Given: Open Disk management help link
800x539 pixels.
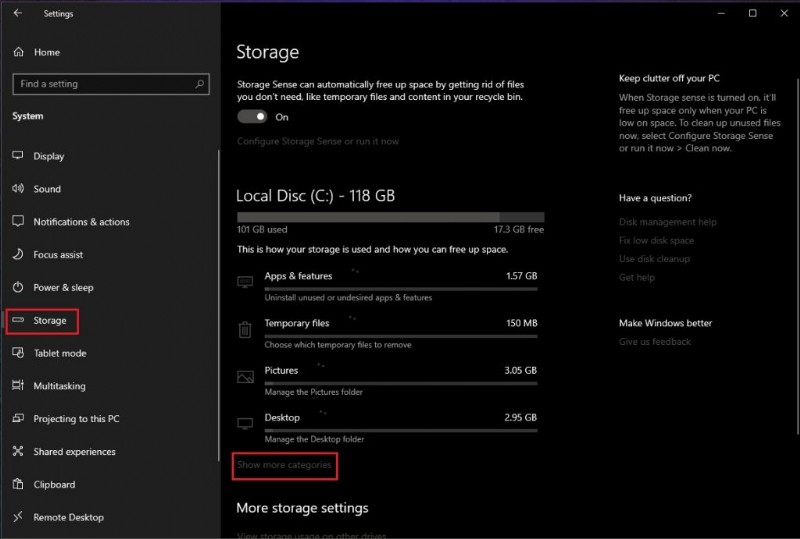Looking at the screenshot, I should pos(667,222).
